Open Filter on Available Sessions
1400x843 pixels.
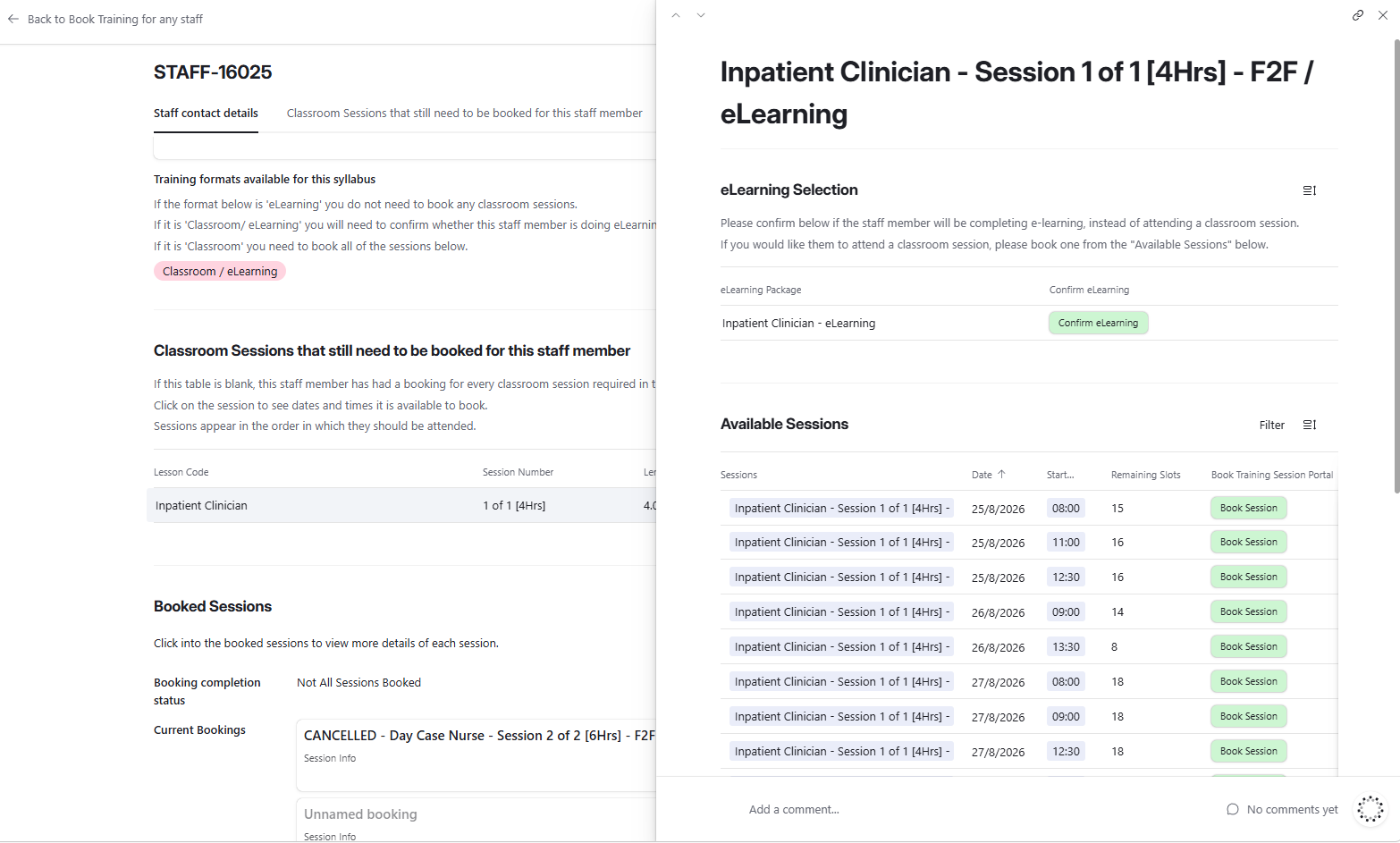point(1272,425)
